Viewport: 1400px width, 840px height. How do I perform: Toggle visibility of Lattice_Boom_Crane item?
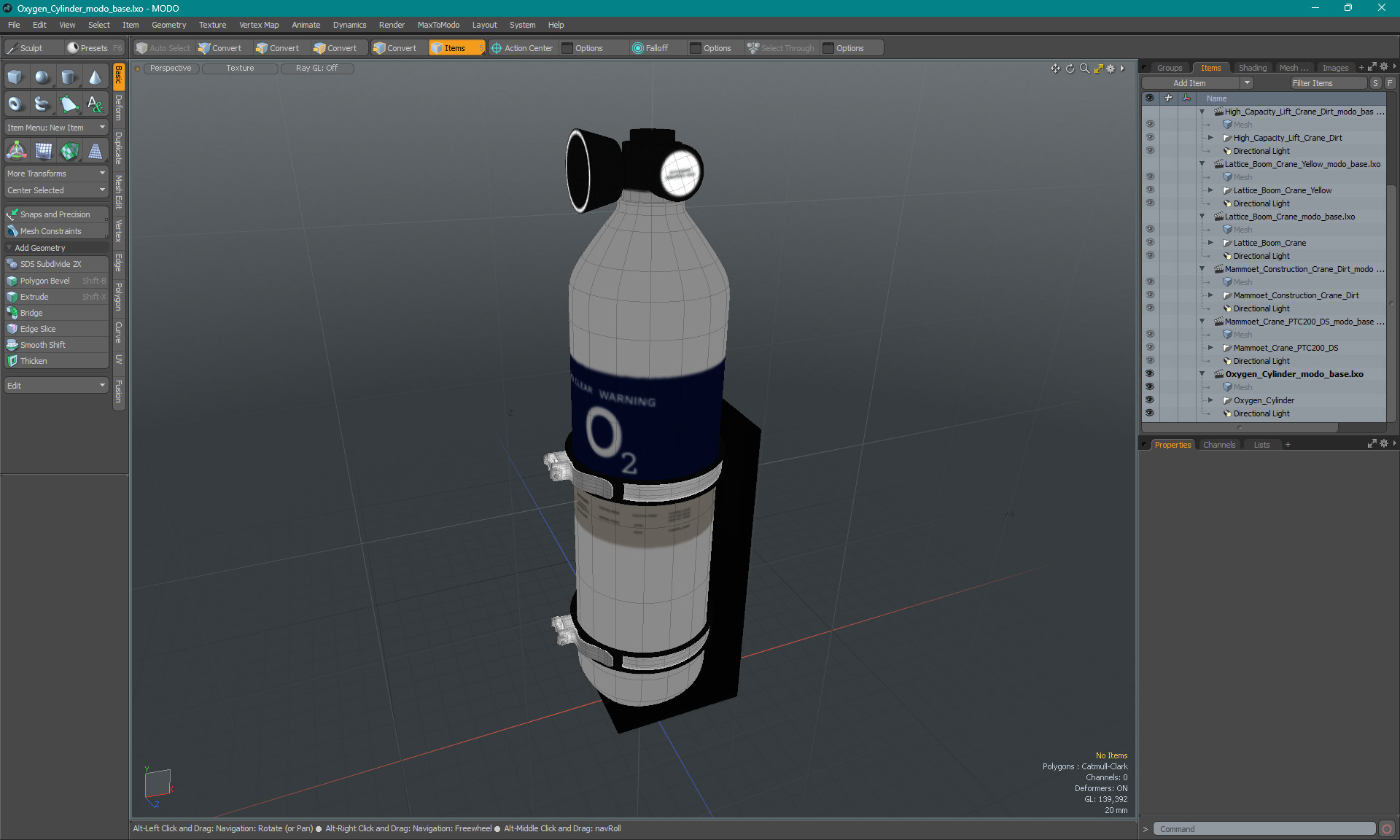[x=1150, y=243]
